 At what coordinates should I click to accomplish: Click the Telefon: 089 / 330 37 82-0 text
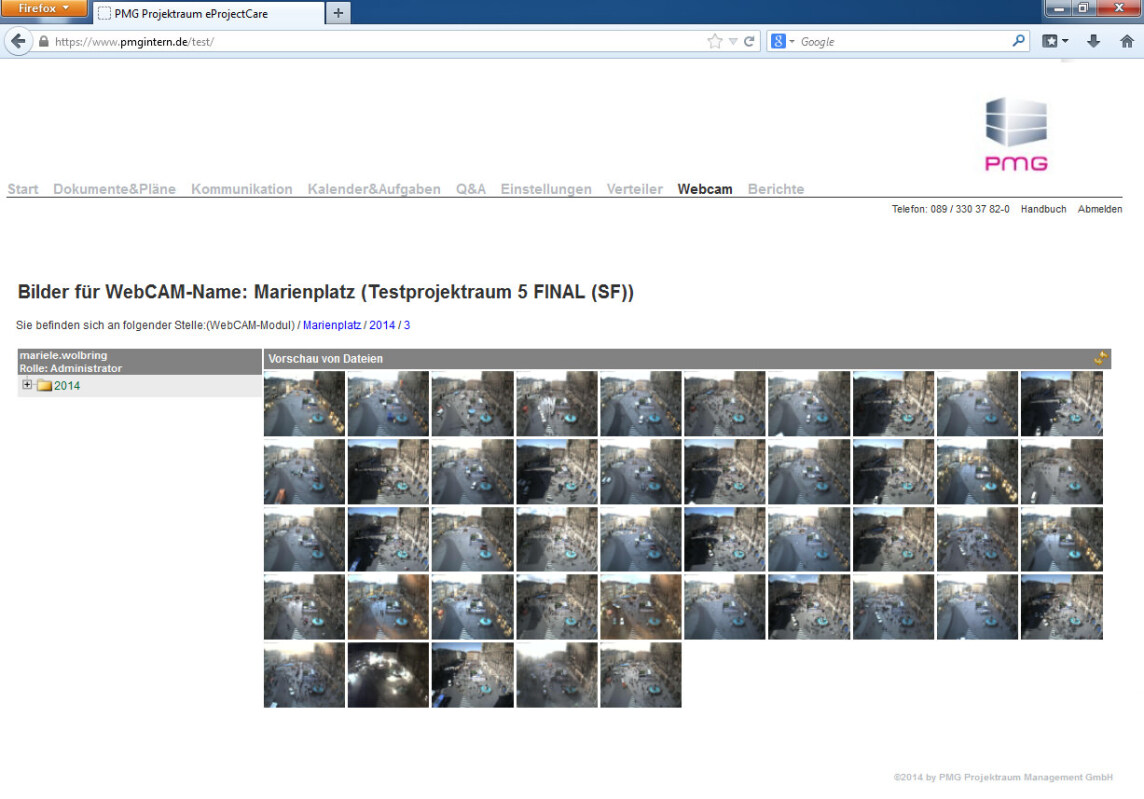point(951,209)
